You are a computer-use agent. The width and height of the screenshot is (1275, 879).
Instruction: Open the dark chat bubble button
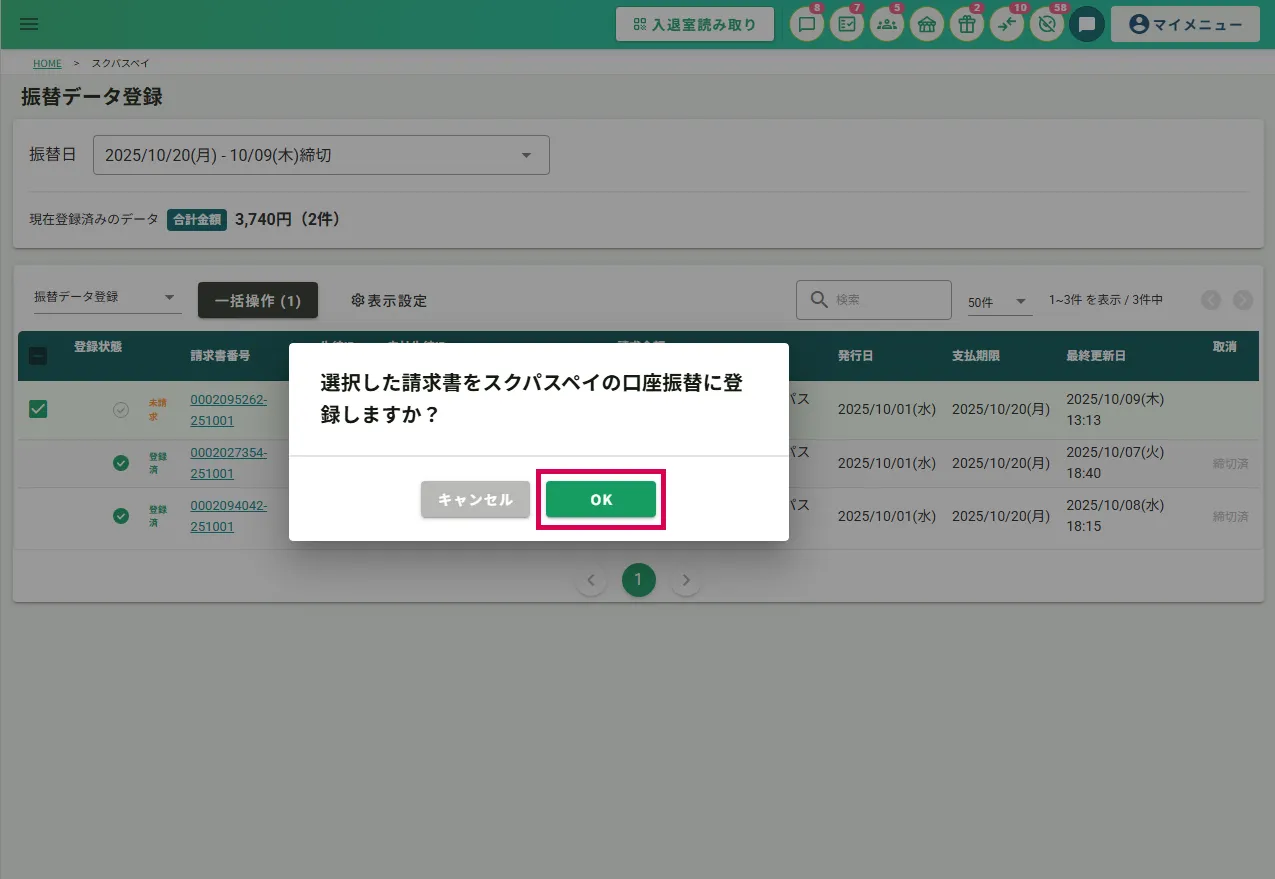pyautogui.click(x=1086, y=24)
